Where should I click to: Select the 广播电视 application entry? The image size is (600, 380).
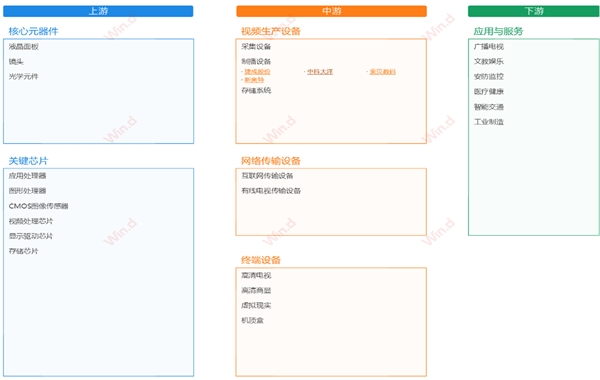click(x=489, y=47)
